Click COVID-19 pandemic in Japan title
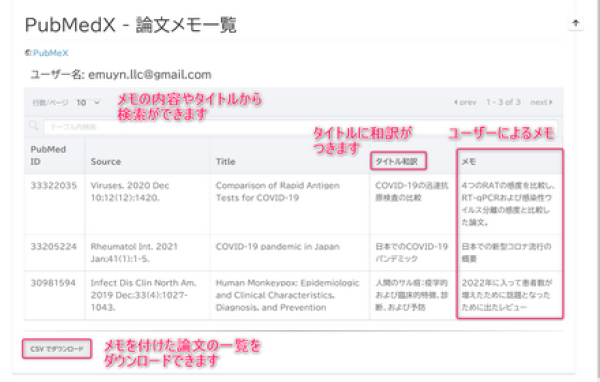 coord(277,247)
